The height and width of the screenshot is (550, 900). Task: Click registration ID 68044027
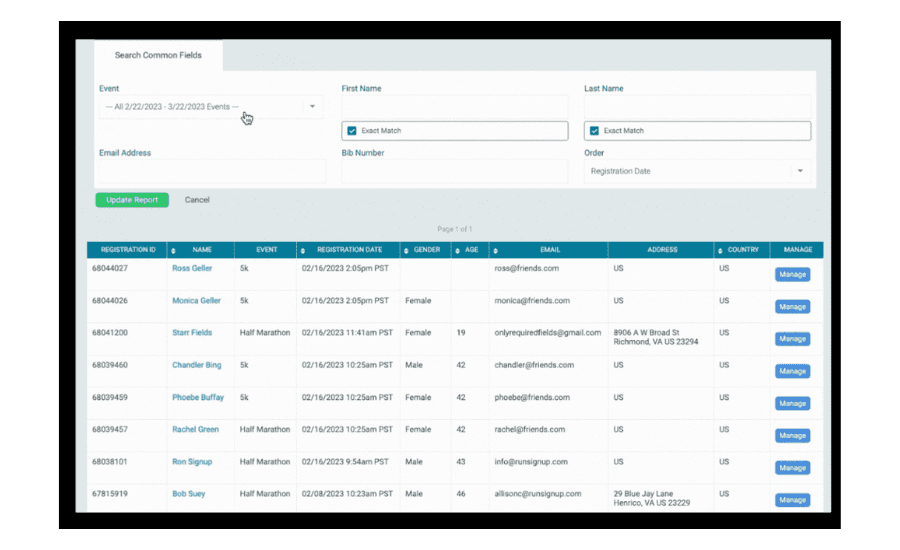tap(110, 268)
